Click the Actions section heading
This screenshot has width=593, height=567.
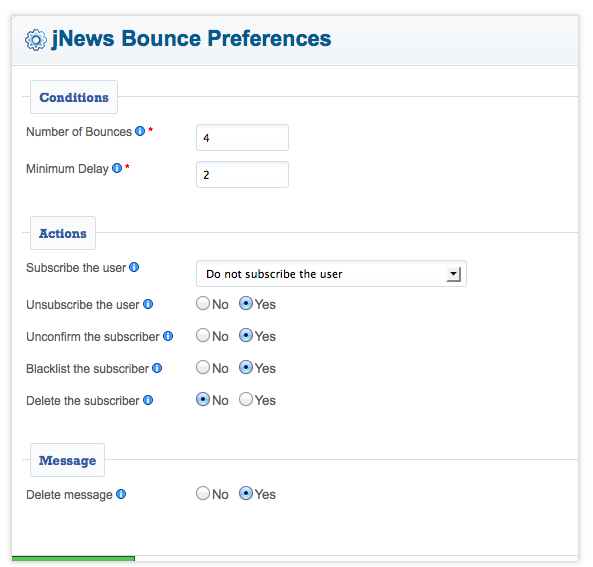(63, 233)
